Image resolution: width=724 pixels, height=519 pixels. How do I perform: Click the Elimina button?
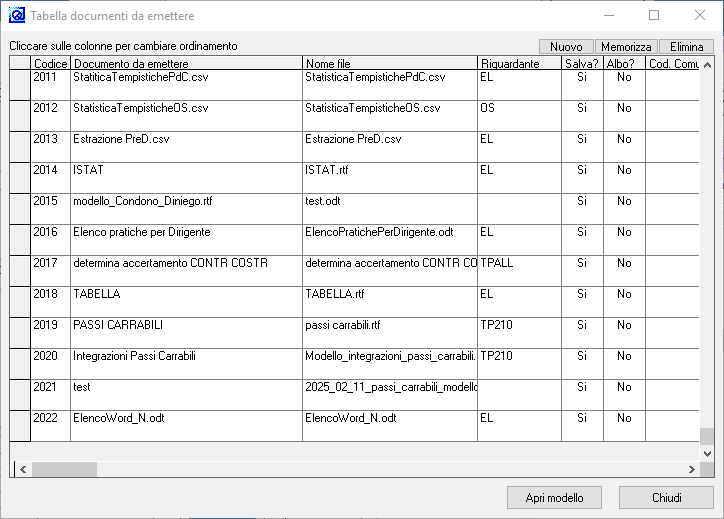click(x=686, y=47)
